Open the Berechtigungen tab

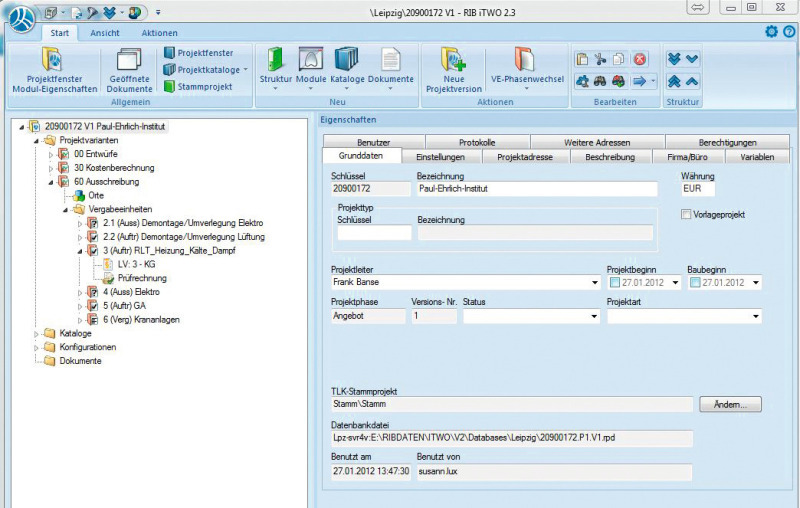[728, 142]
